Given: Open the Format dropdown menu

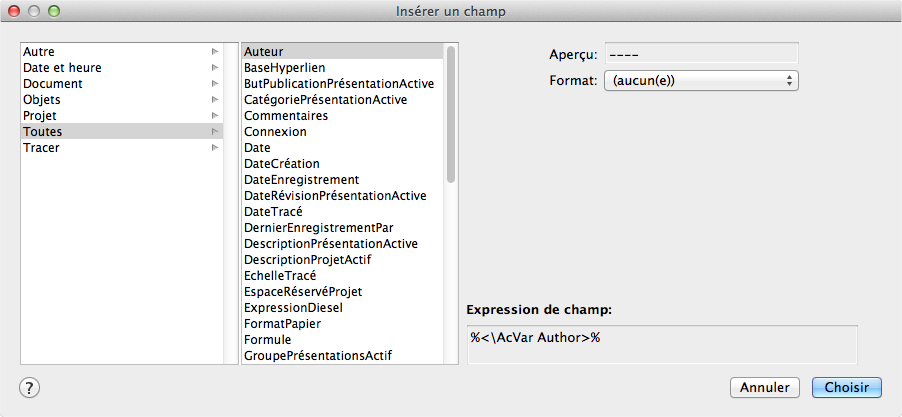Looking at the screenshot, I should coord(701,80).
